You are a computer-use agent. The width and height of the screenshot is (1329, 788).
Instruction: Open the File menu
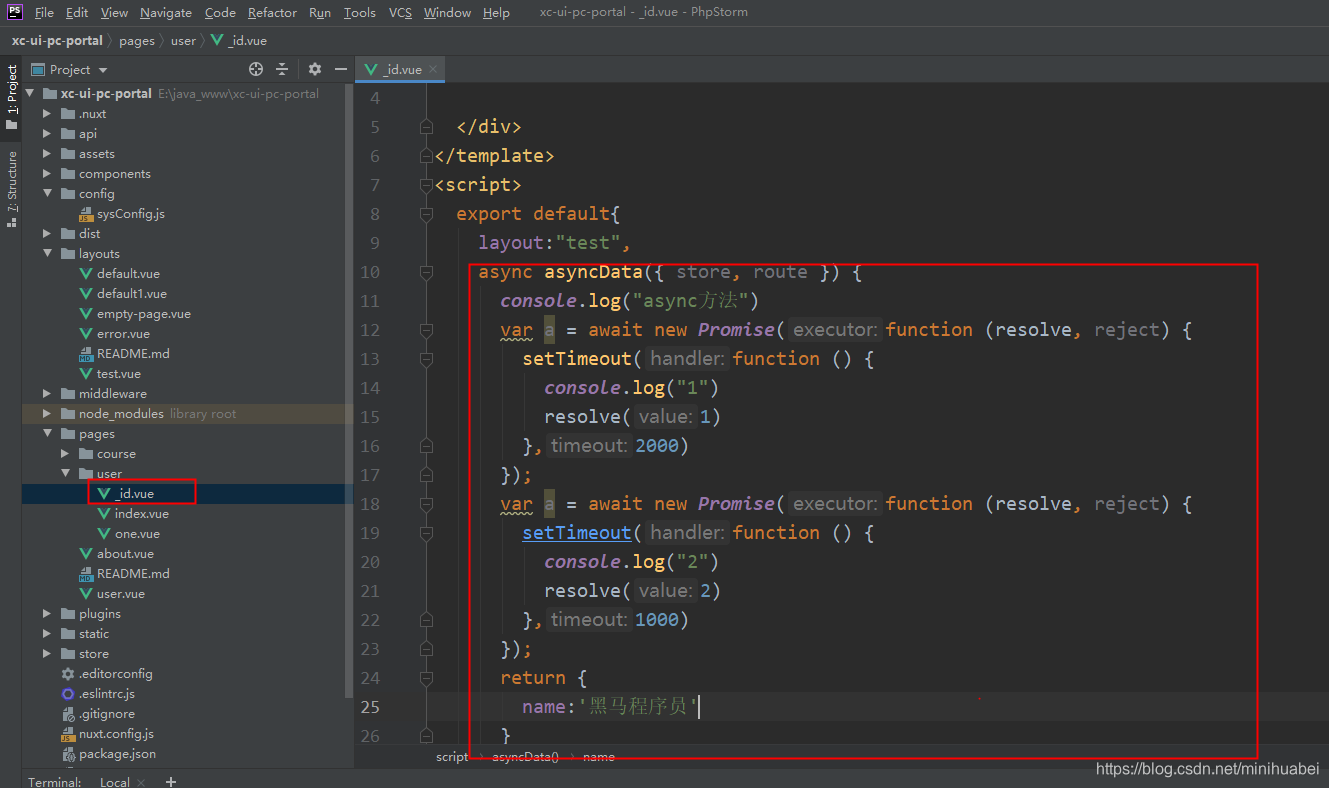coord(44,12)
